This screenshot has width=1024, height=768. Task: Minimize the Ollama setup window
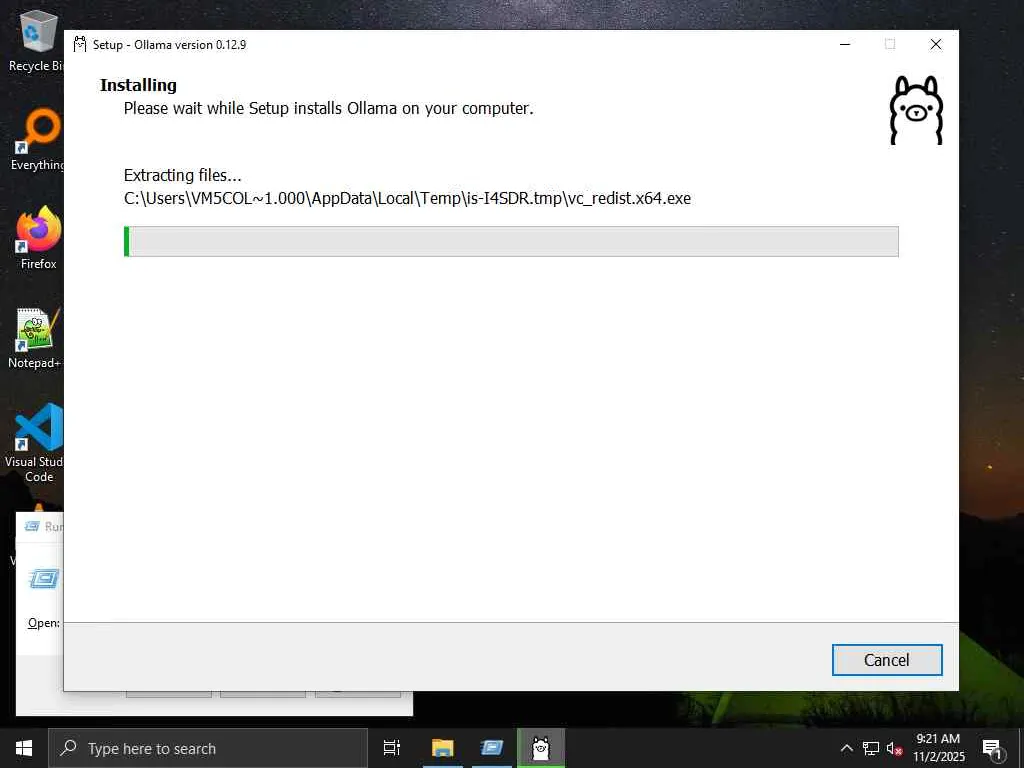(x=845, y=44)
